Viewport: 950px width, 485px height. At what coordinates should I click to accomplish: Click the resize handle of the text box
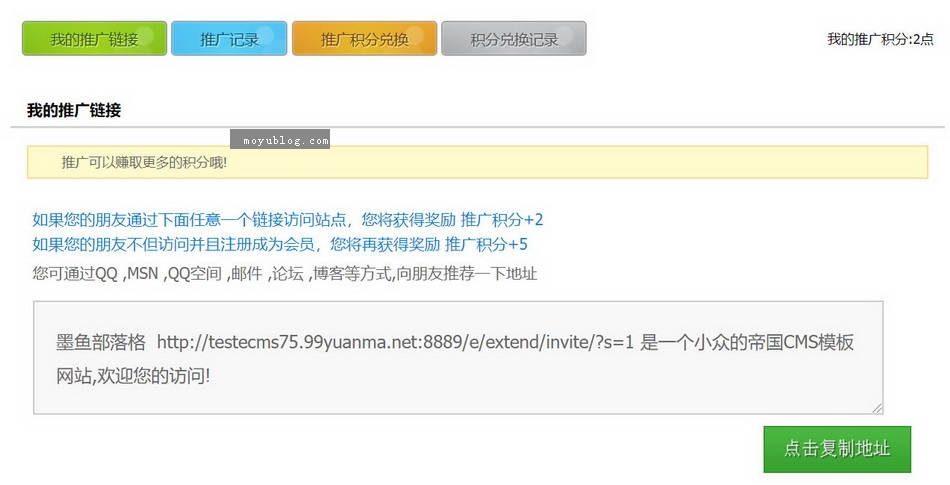pyautogui.click(x=877, y=407)
